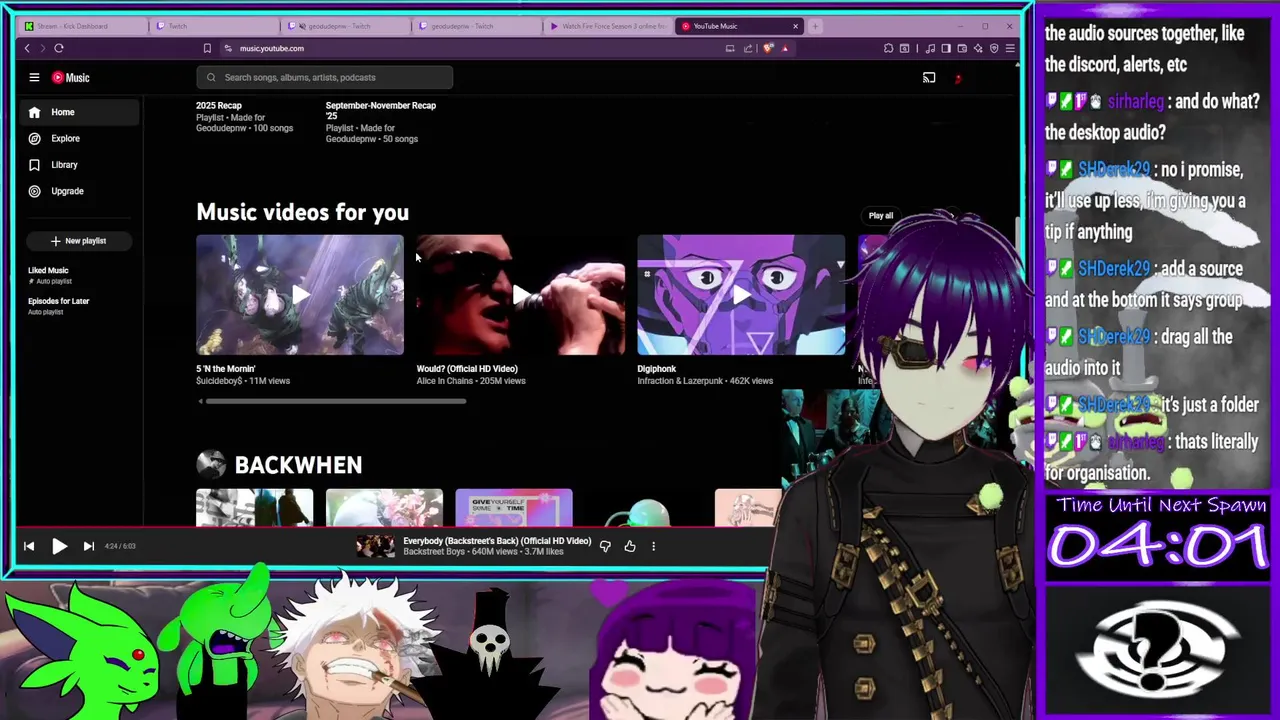Open the YouTube Music hamburger menu
The height and width of the screenshot is (720, 1280).
click(34, 77)
